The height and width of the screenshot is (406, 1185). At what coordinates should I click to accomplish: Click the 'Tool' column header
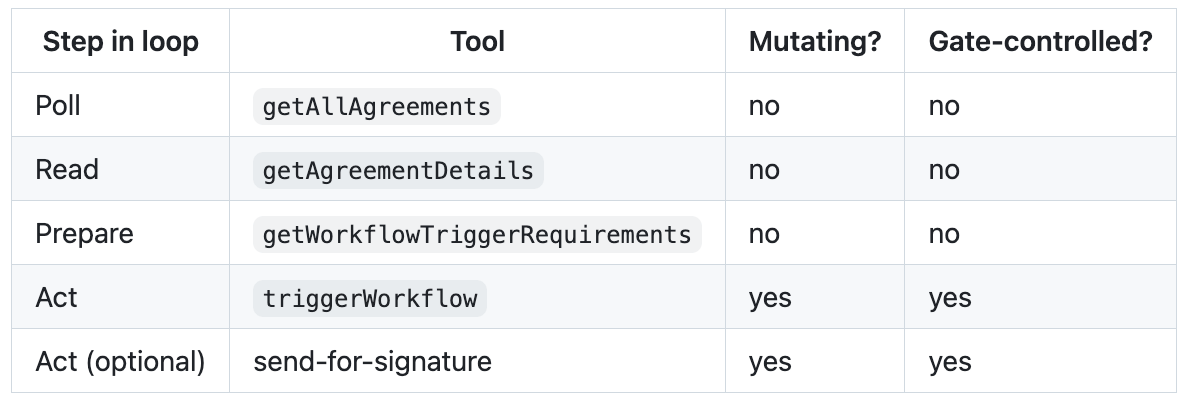[478, 42]
